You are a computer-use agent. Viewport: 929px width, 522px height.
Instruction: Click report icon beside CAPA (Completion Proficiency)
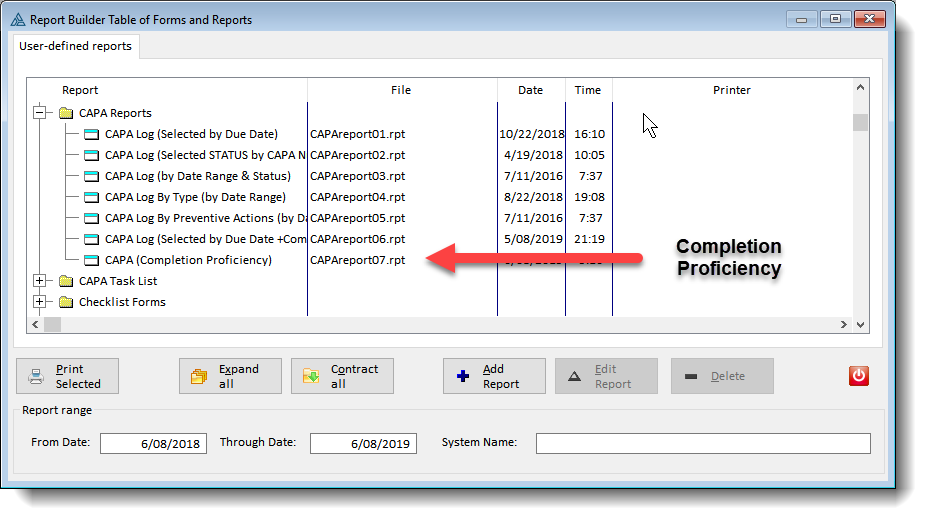(x=92, y=260)
